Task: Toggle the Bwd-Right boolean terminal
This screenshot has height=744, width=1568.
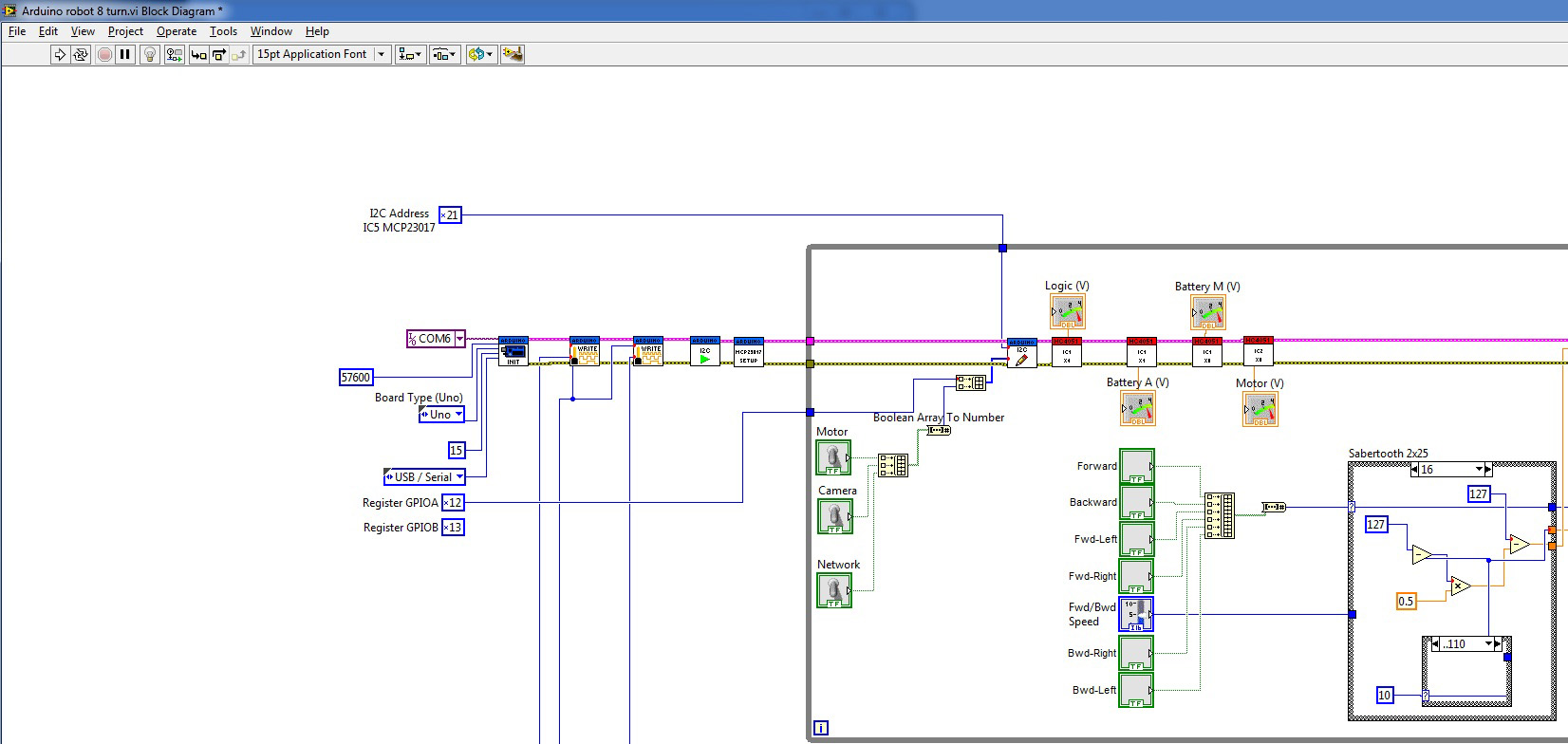Action: coord(1137,653)
